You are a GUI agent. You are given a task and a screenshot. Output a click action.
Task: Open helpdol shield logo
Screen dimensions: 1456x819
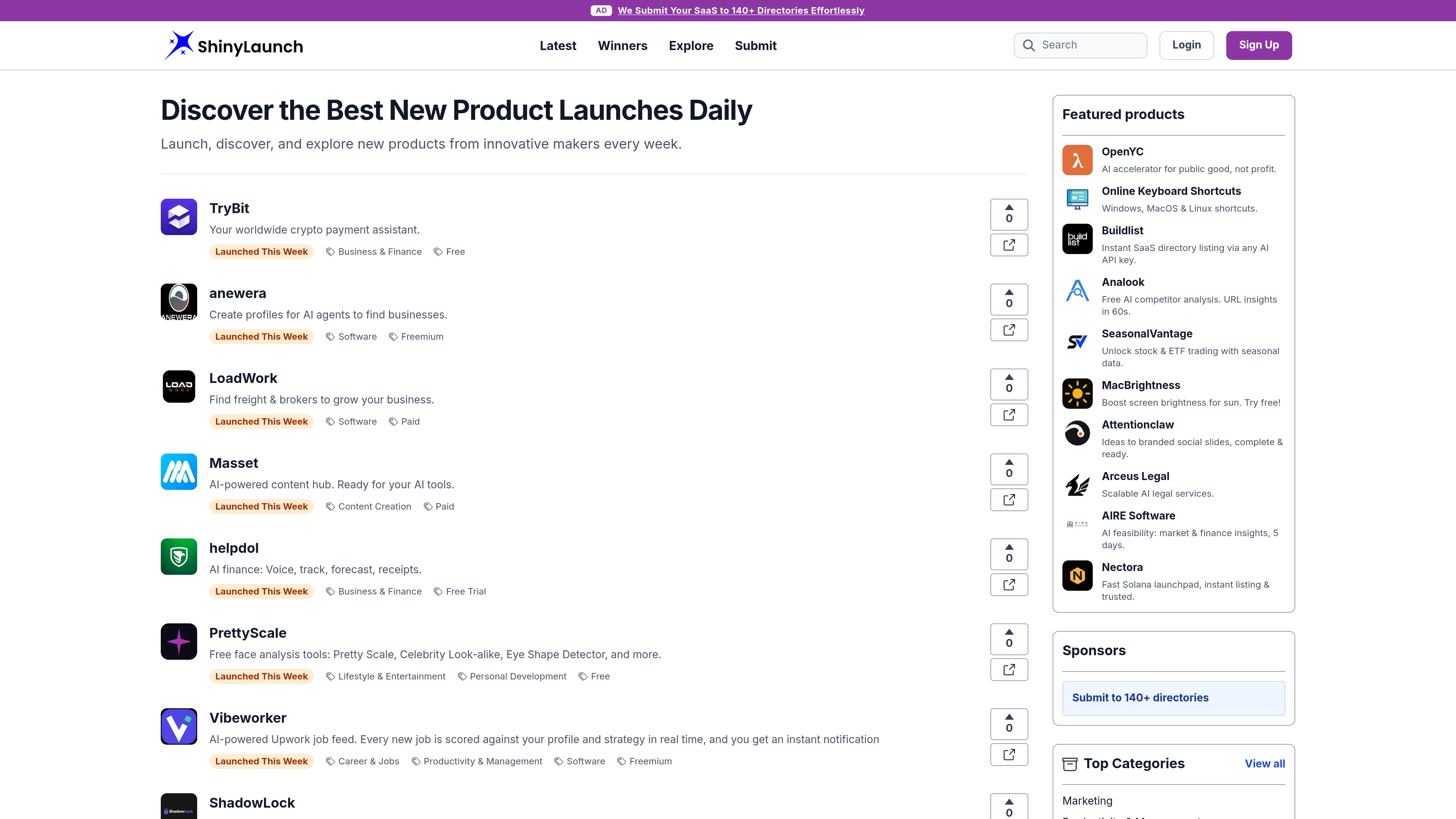click(x=179, y=557)
